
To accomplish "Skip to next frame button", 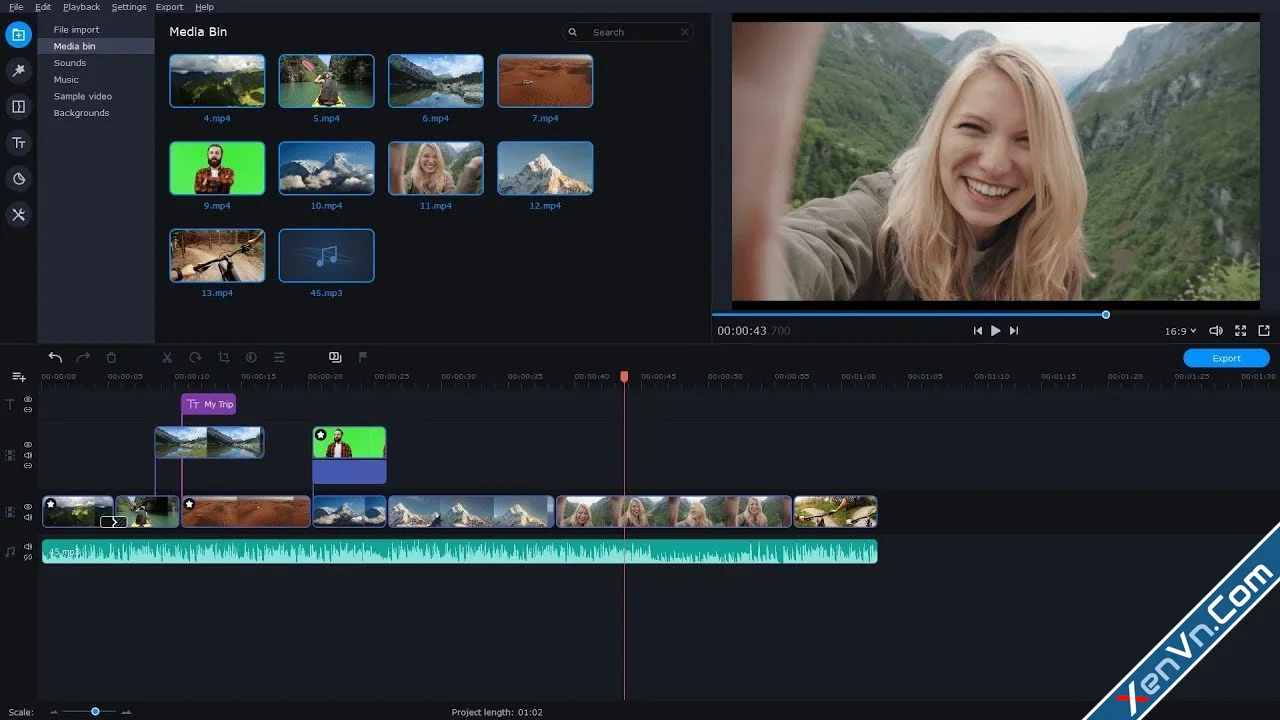I will 1014,331.
